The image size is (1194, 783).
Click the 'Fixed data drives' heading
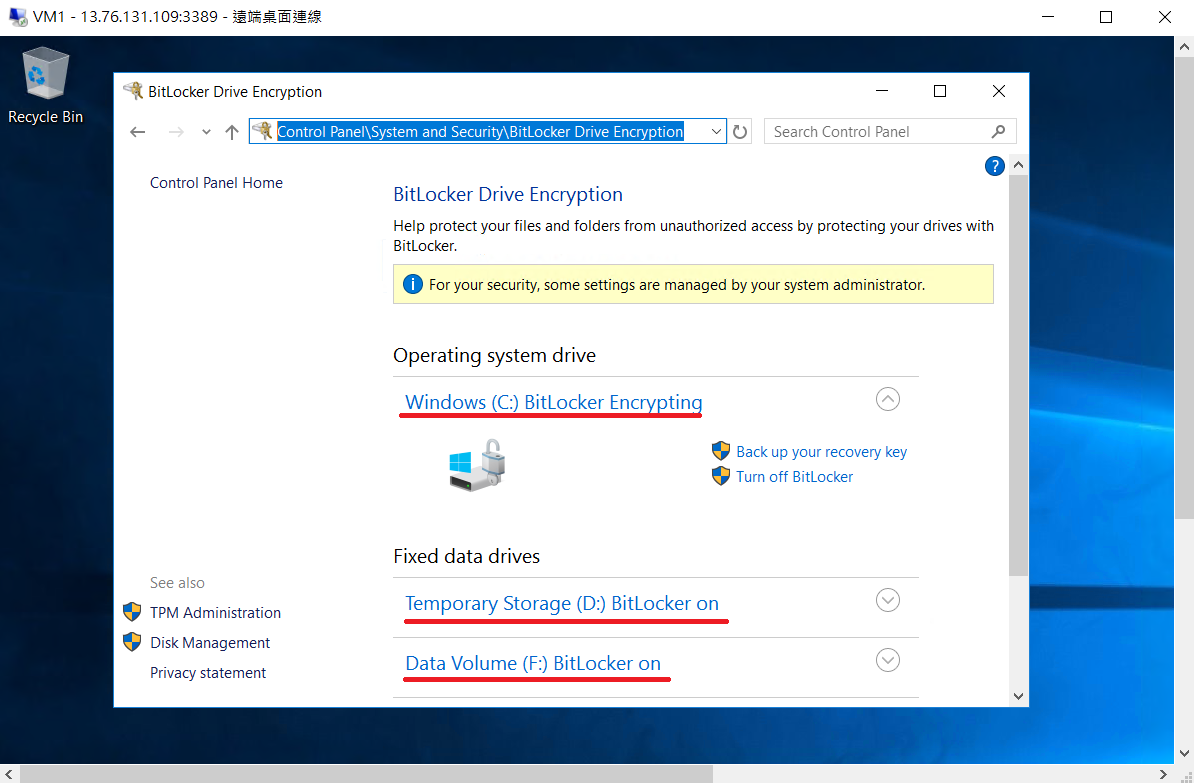click(x=466, y=557)
